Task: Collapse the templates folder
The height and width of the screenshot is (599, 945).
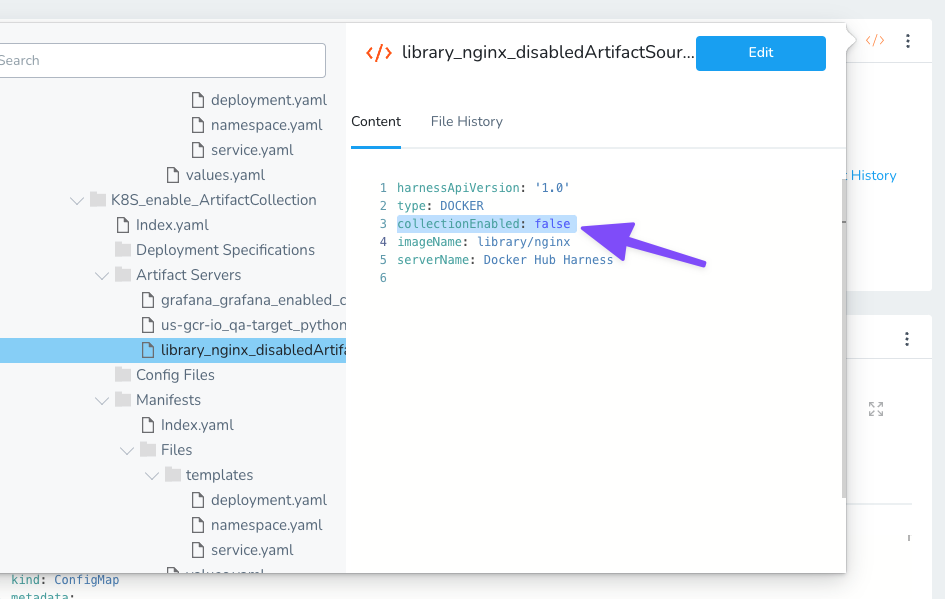Action: (x=152, y=475)
